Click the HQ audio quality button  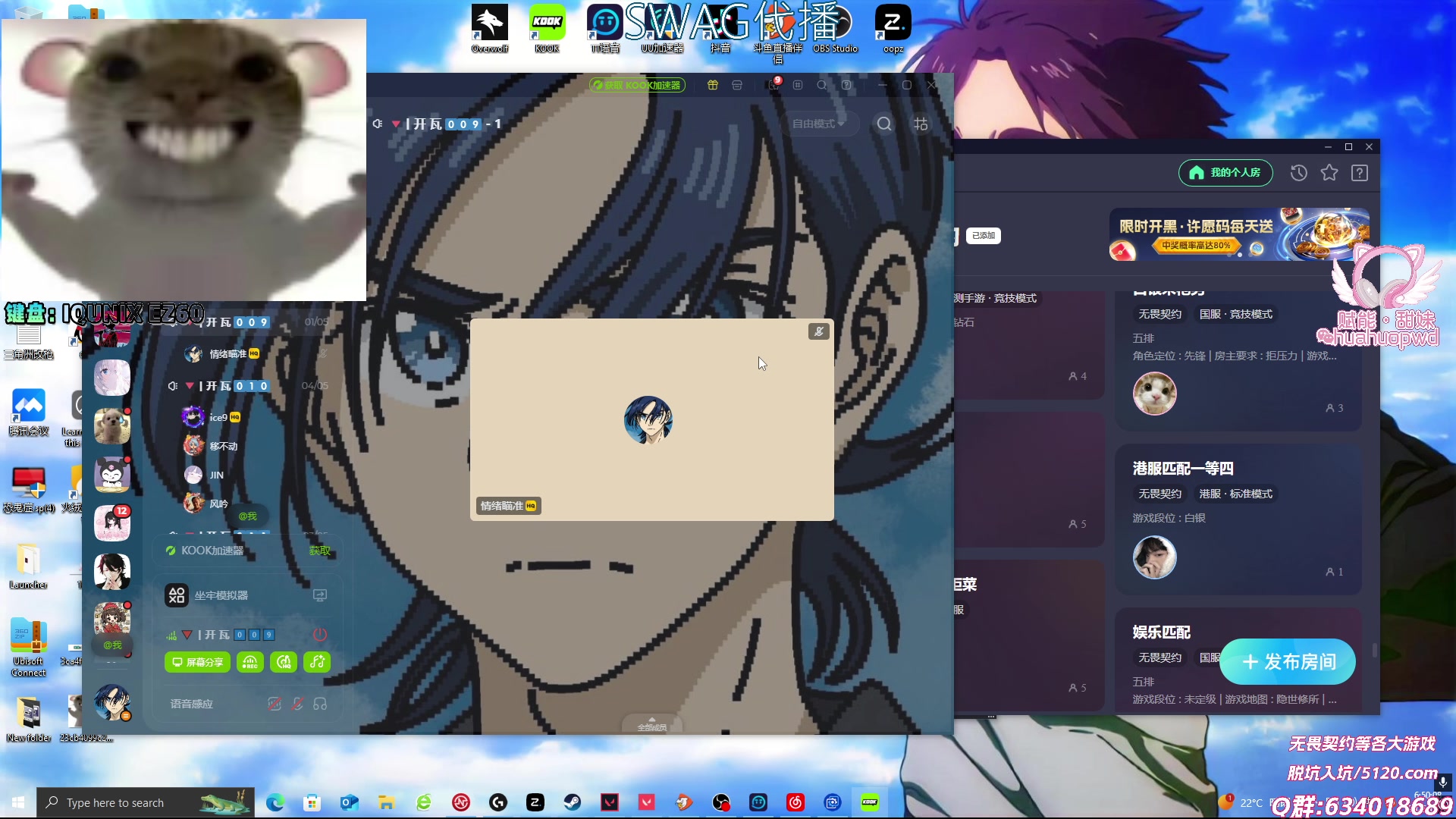[284, 662]
